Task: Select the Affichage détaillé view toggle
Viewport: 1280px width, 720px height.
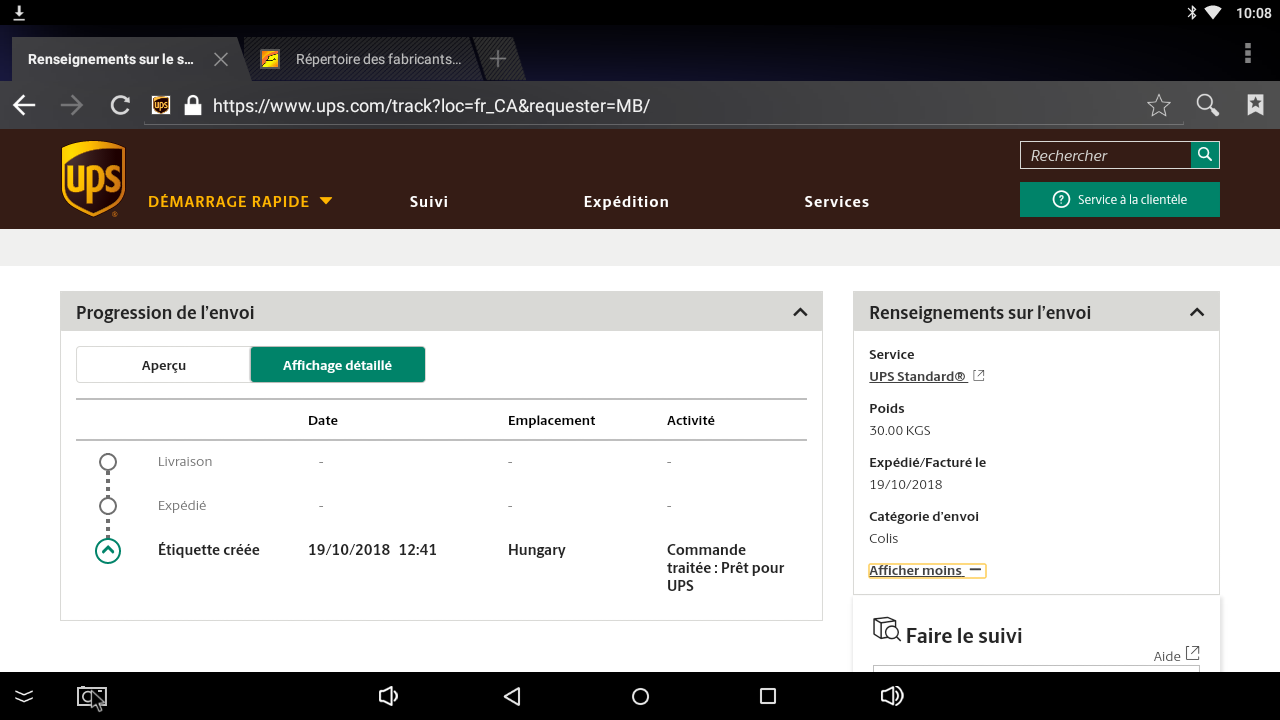Action: [337, 365]
